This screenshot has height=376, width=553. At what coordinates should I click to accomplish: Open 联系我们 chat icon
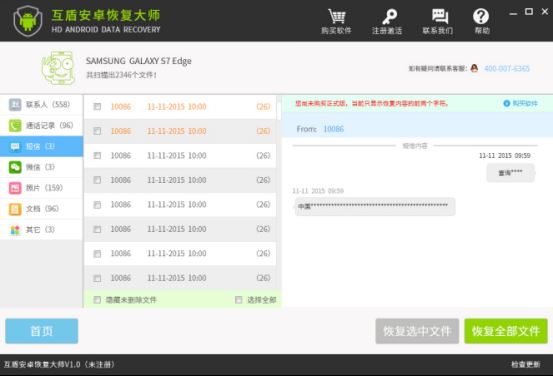click(x=439, y=16)
